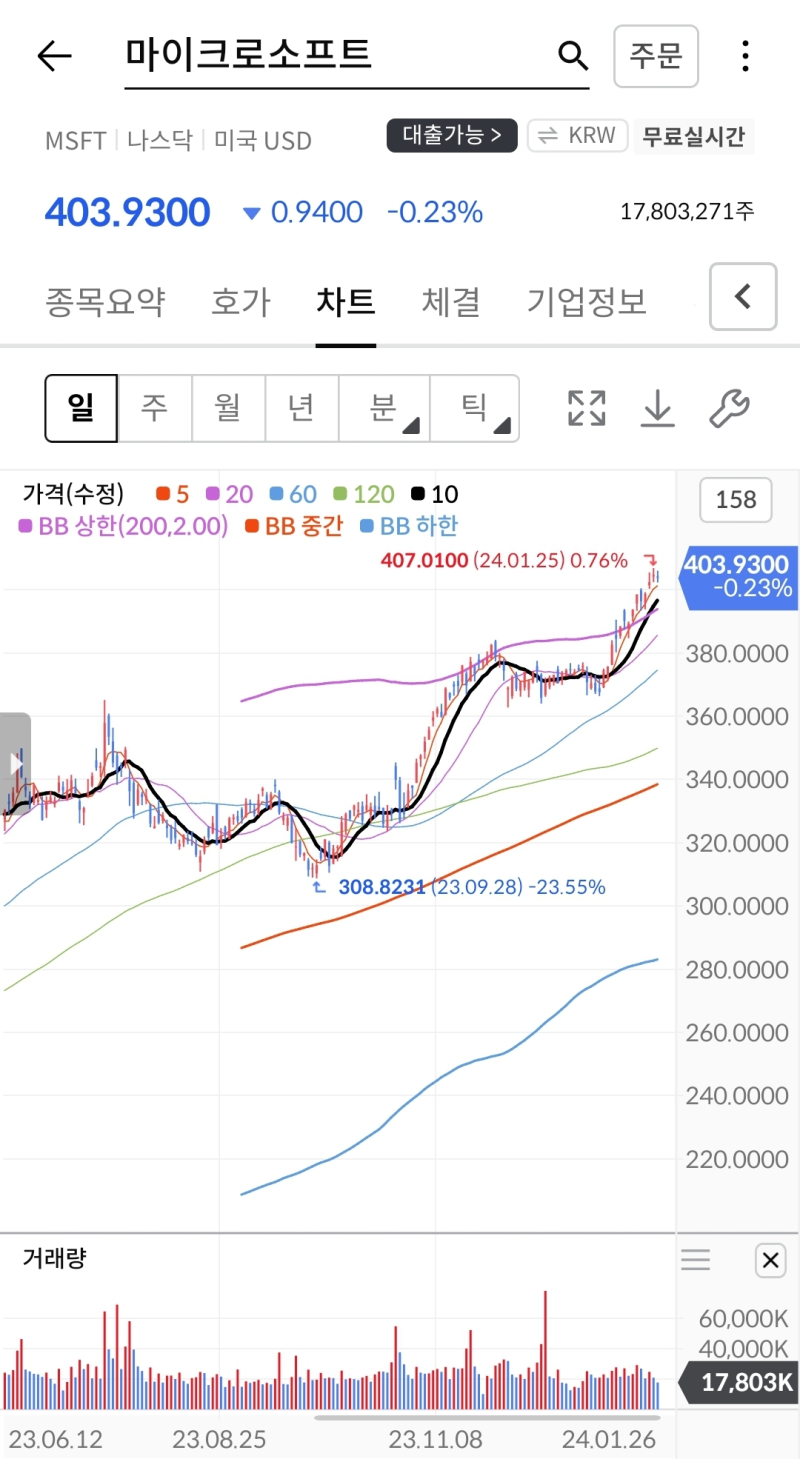
Task: Tap the 158 candle count box
Action: coord(735,500)
